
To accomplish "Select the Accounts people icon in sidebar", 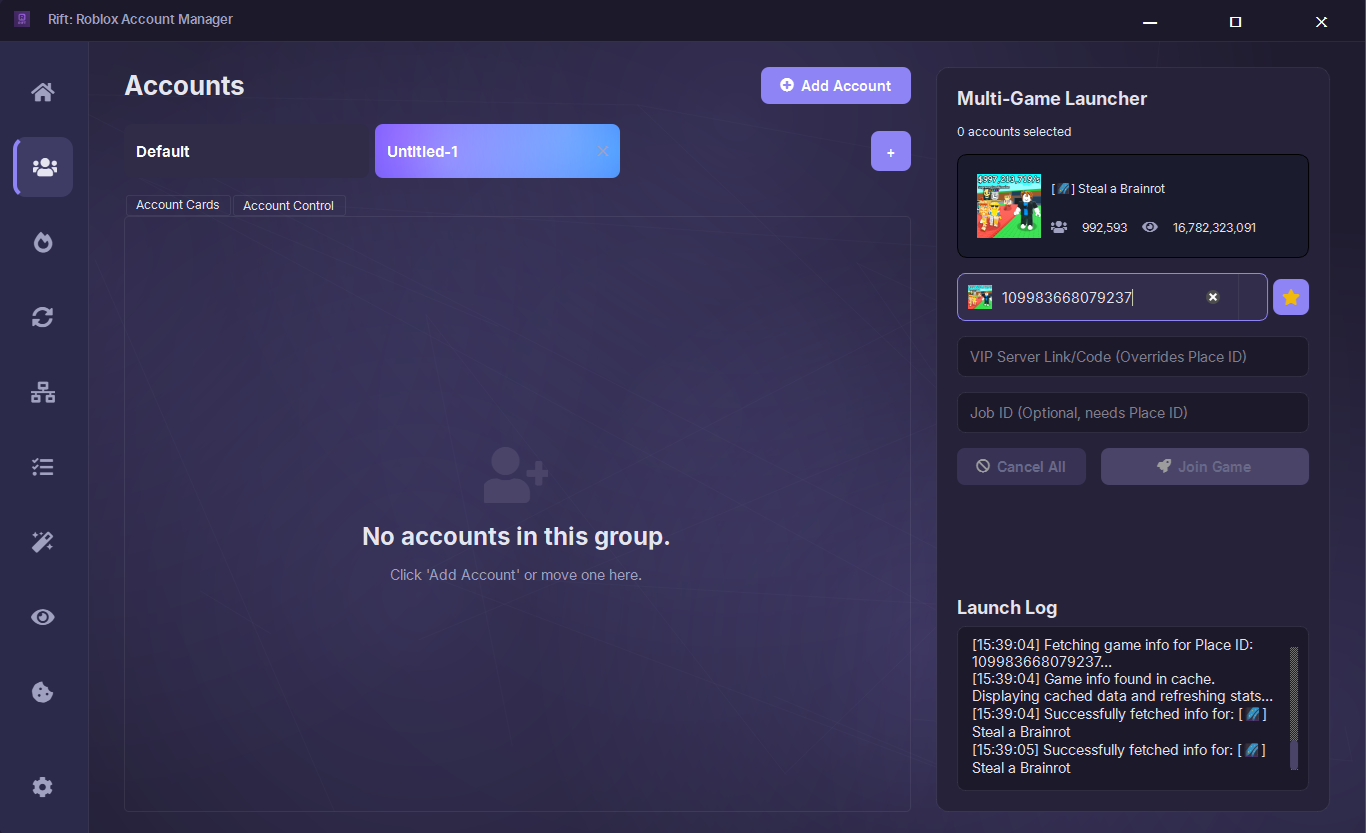I will (x=44, y=167).
